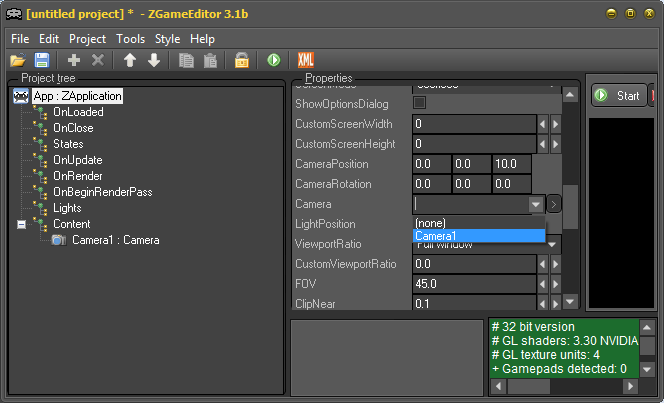Choose Camera1 in Camera dropdown list
This screenshot has height=403, width=664.
click(x=479, y=236)
